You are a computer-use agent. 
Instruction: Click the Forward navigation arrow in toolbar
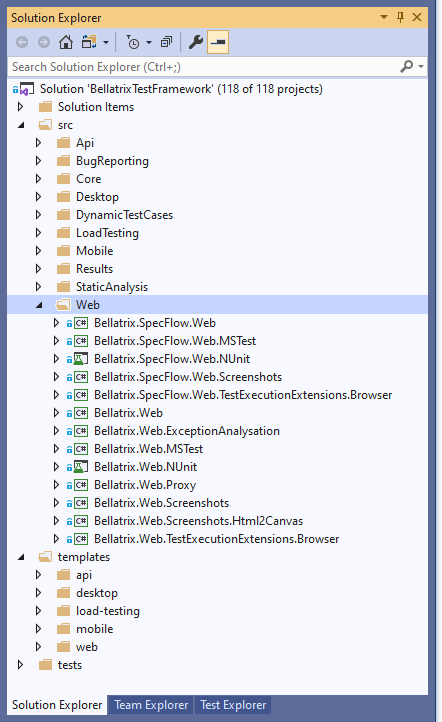pyautogui.click(x=44, y=42)
